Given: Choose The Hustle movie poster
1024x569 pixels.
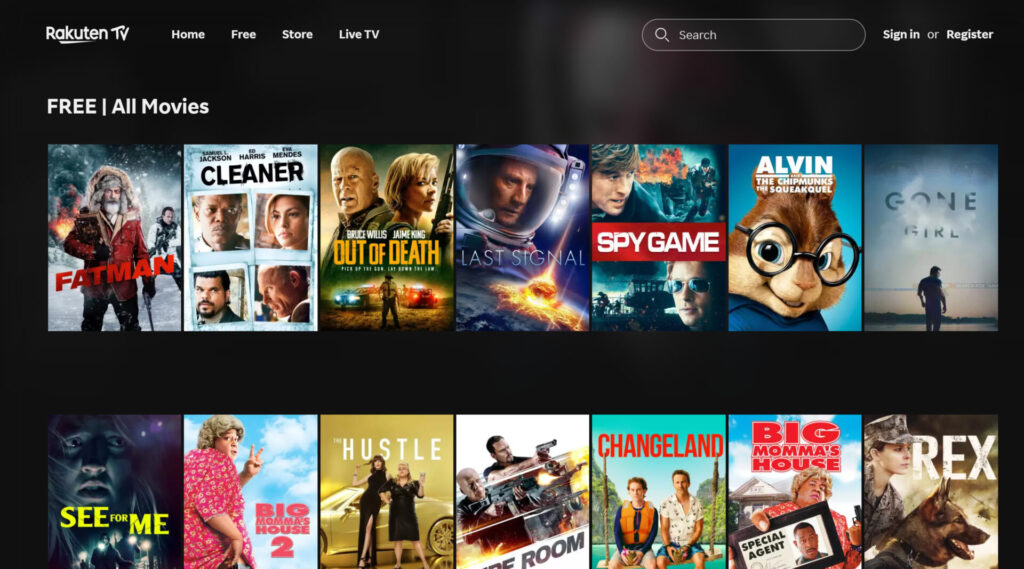Looking at the screenshot, I should click(387, 492).
